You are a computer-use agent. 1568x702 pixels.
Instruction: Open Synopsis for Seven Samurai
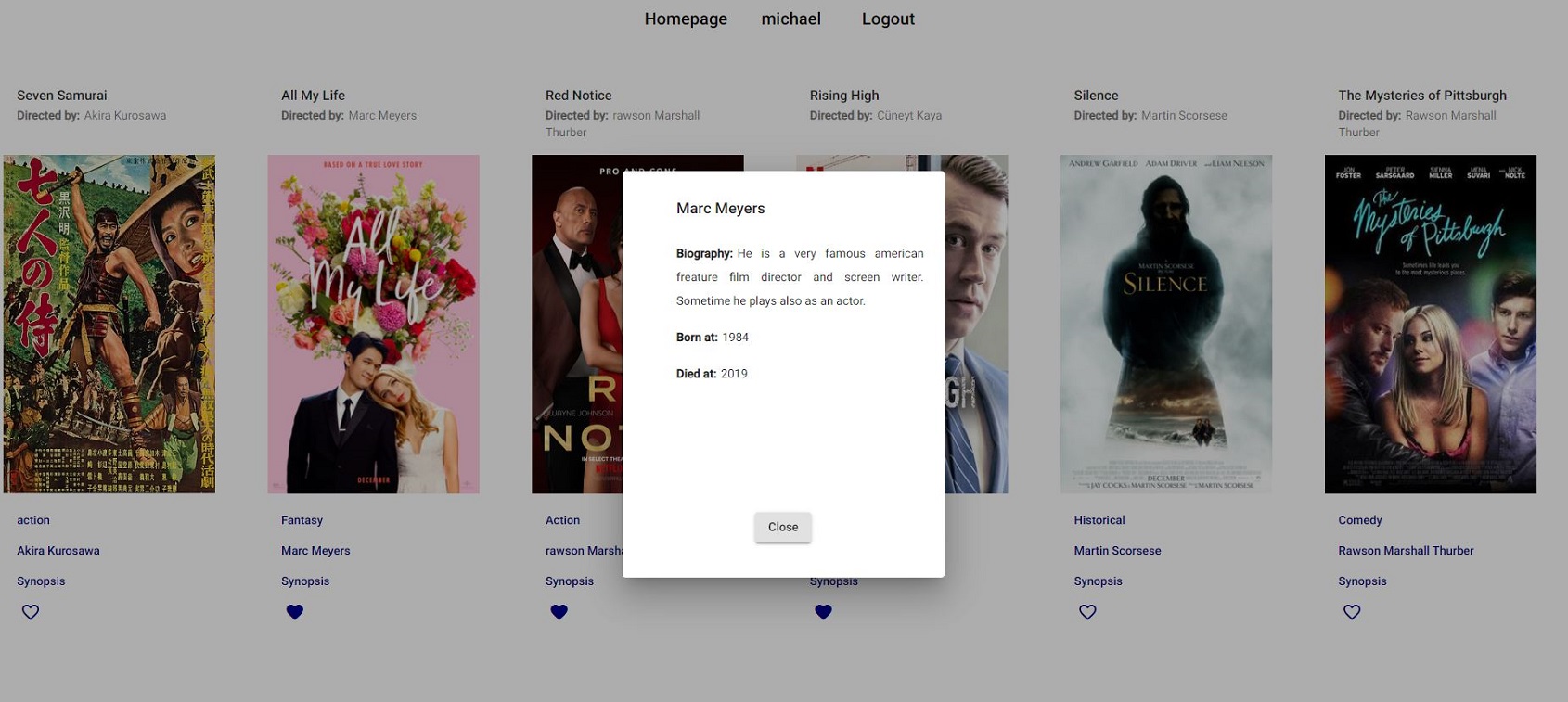pyautogui.click(x=41, y=581)
